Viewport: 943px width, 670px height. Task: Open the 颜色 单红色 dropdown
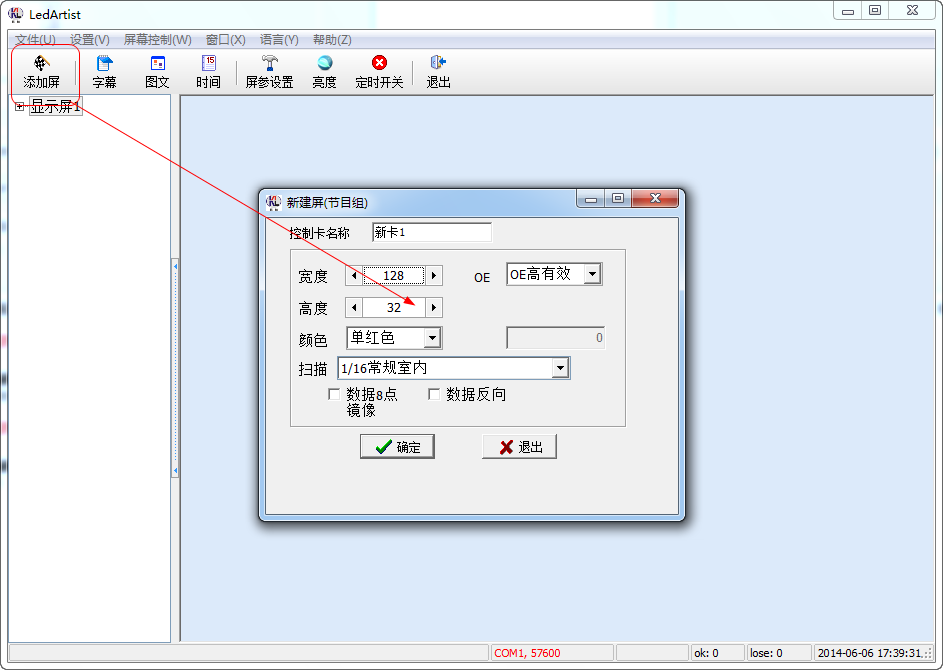[x=432, y=338]
